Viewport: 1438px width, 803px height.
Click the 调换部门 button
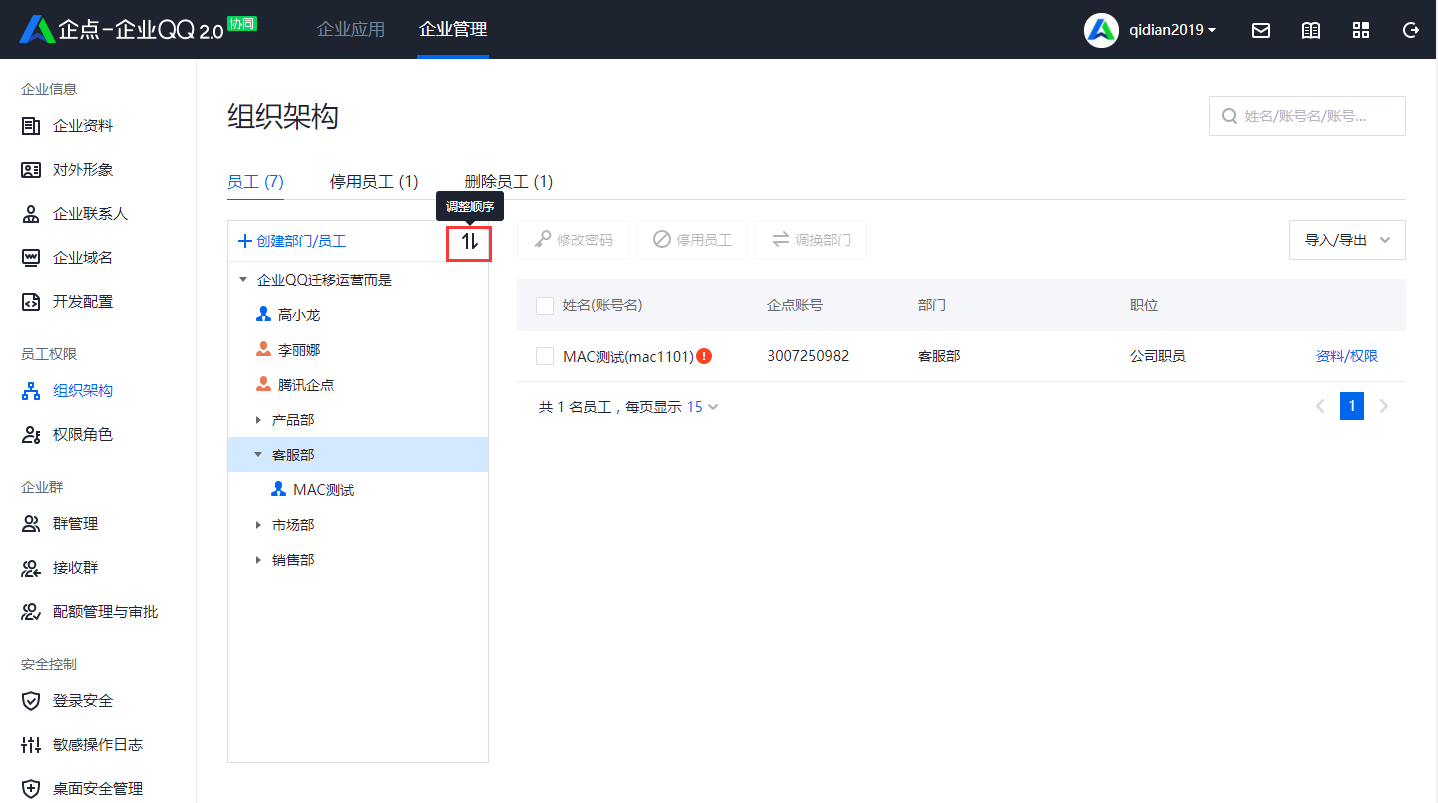click(x=811, y=240)
